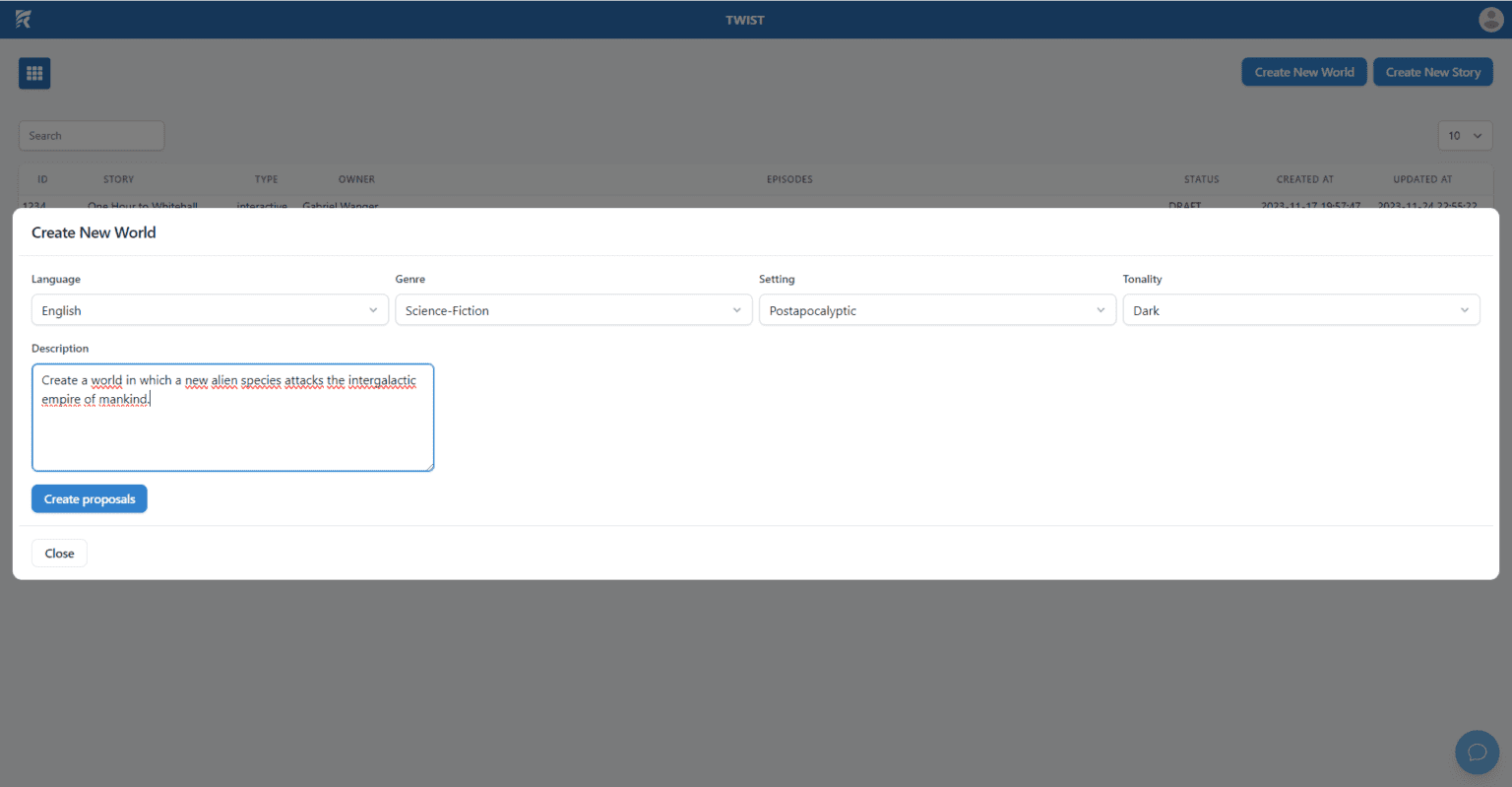Viewport: 1512px width, 787px height.
Task: Close the Create New World dialog
Action: click(58, 553)
